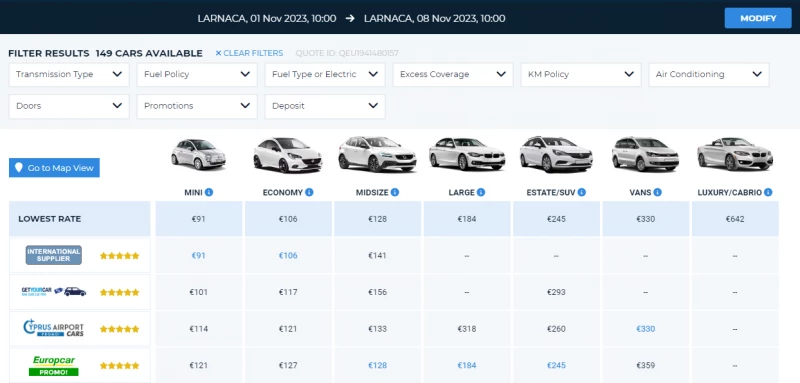Select GetYourCar Estate/SUV €293 rate

pos(556,292)
